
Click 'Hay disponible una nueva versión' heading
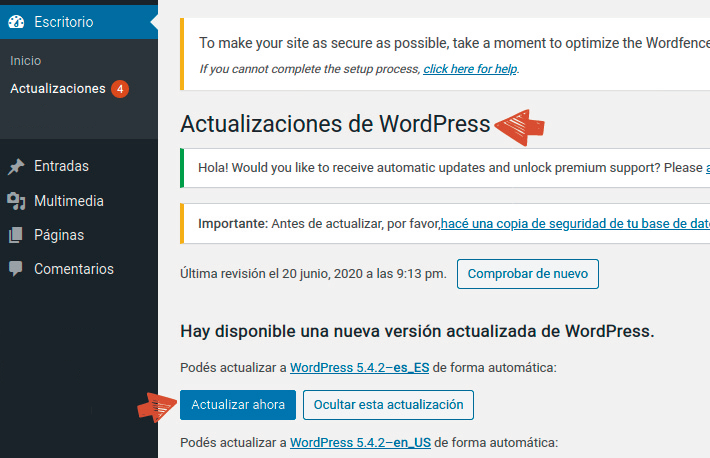point(417,332)
